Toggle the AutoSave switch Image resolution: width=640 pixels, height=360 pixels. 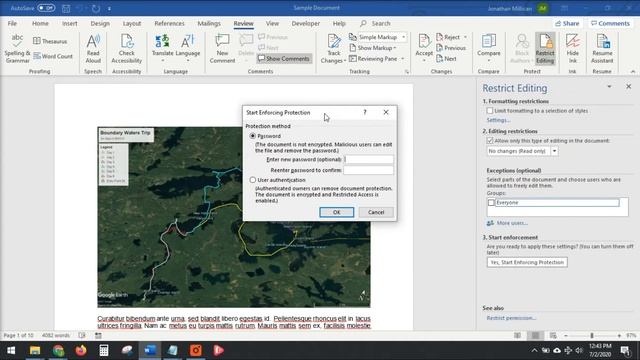pos(46,8)
